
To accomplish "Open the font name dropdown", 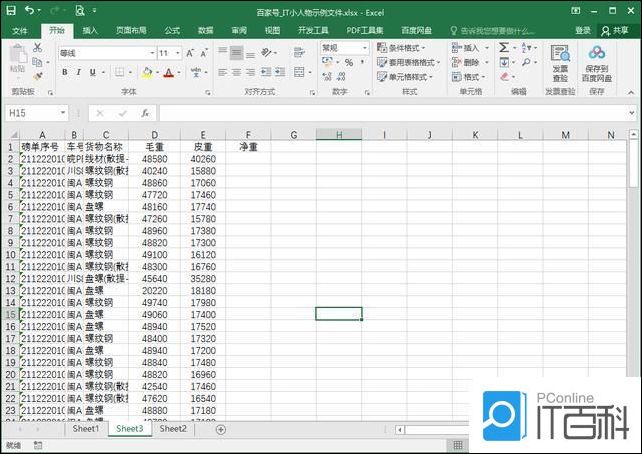I will pos(152,53).
